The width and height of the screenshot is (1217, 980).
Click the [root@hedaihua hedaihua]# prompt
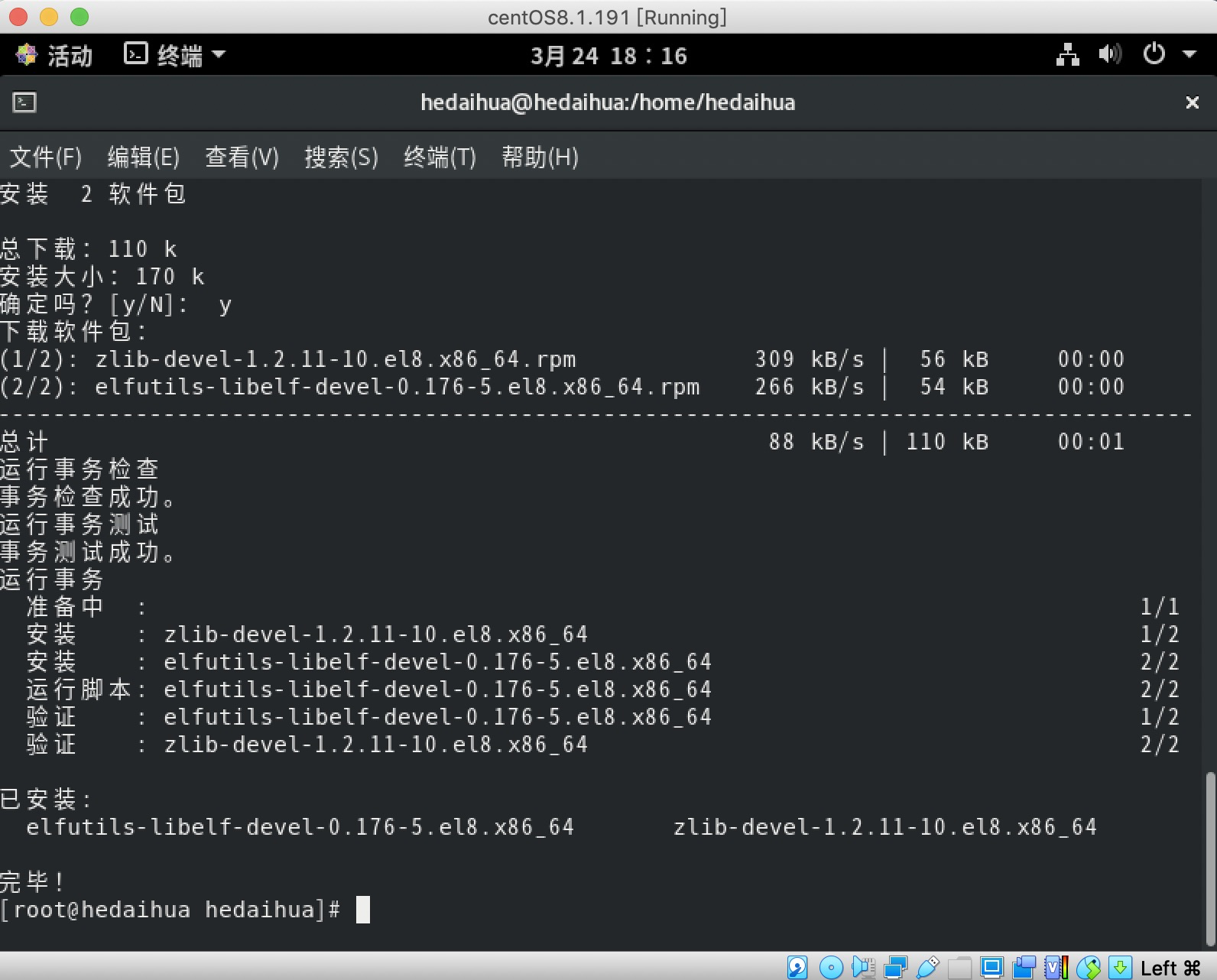coord(170,910)
